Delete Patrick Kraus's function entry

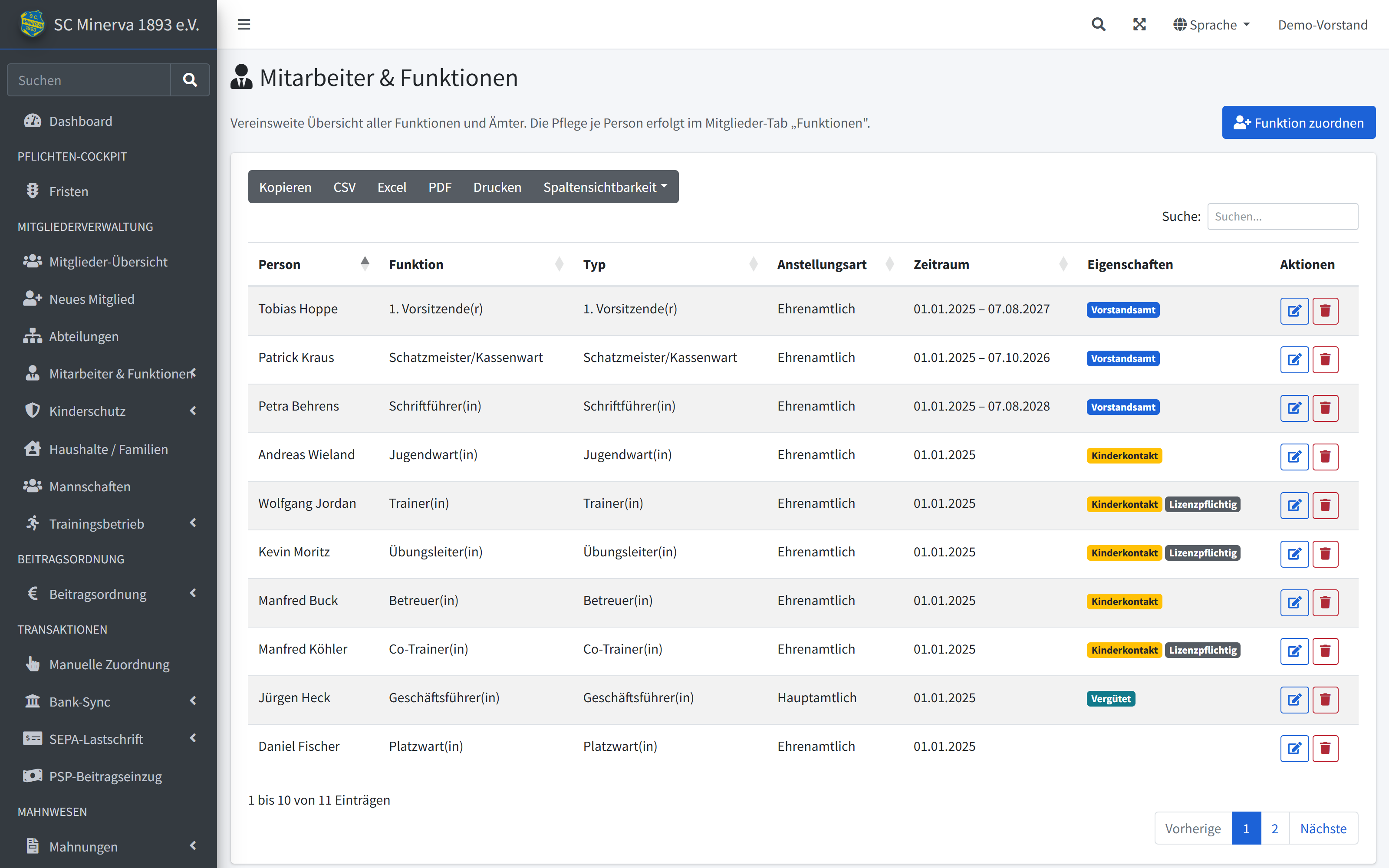(1325, 359)
